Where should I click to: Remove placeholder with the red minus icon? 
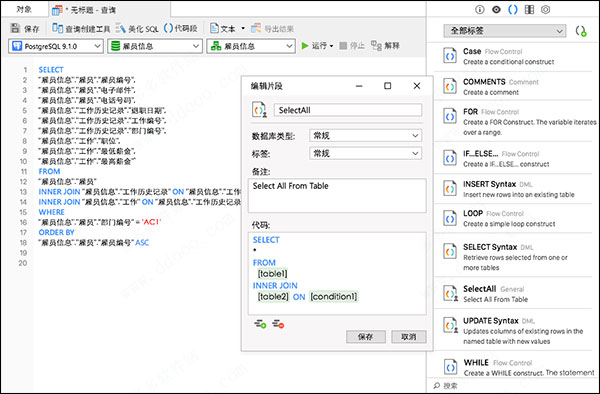278,324
